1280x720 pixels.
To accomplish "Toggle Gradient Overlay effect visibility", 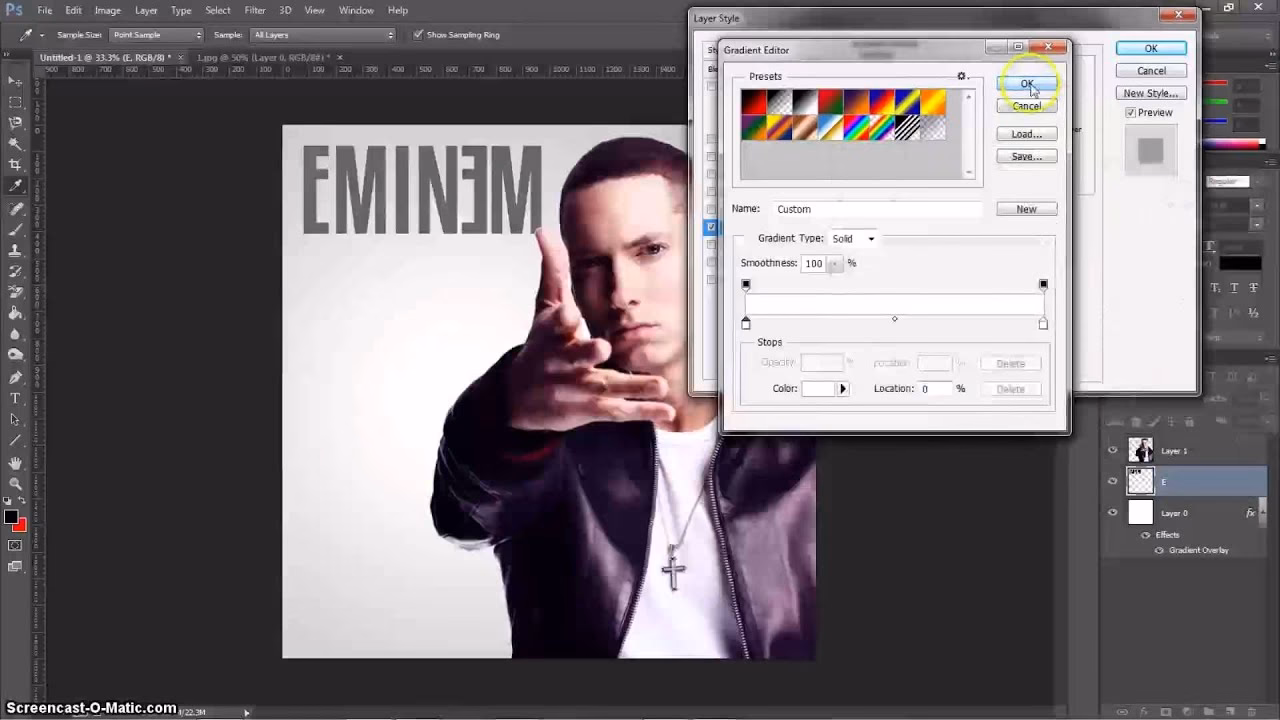I will pos(1159,550).
